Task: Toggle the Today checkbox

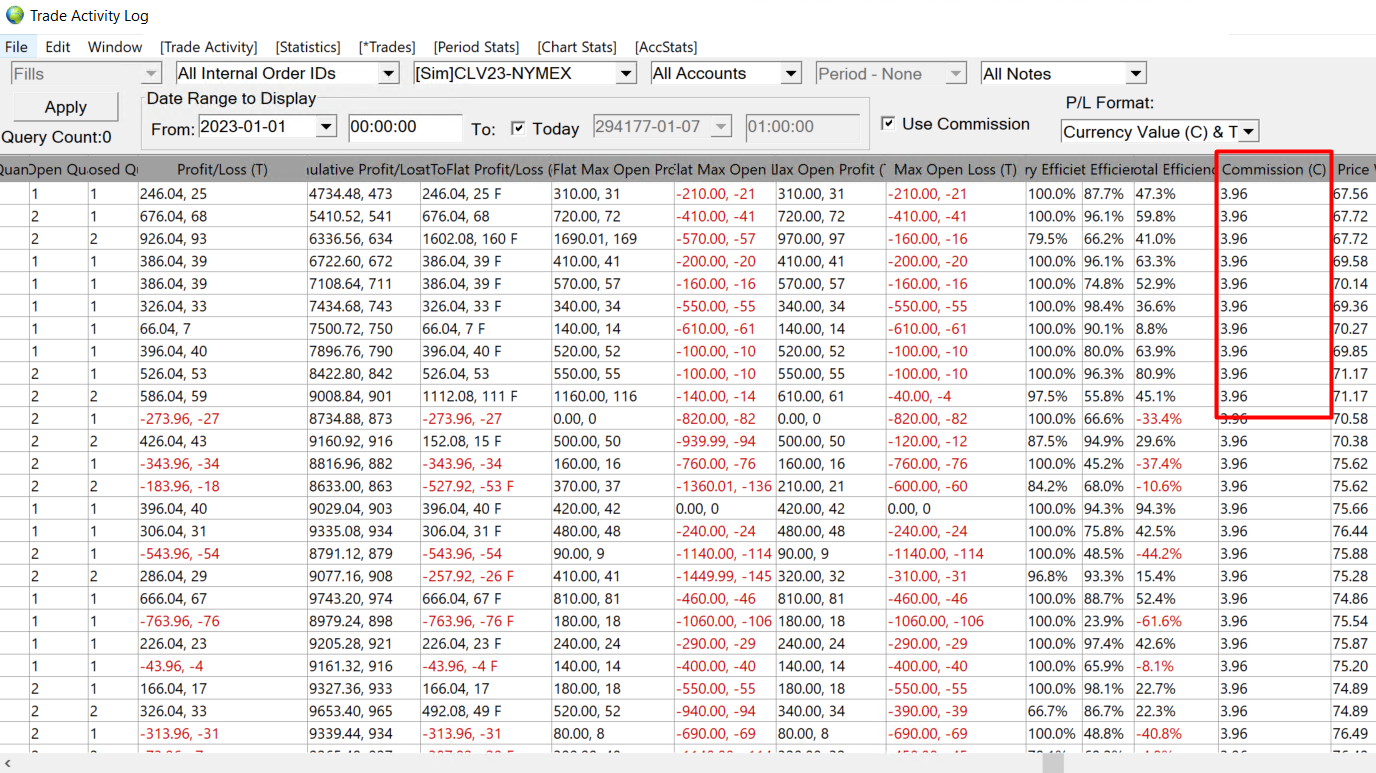Action: pos(518,128)
